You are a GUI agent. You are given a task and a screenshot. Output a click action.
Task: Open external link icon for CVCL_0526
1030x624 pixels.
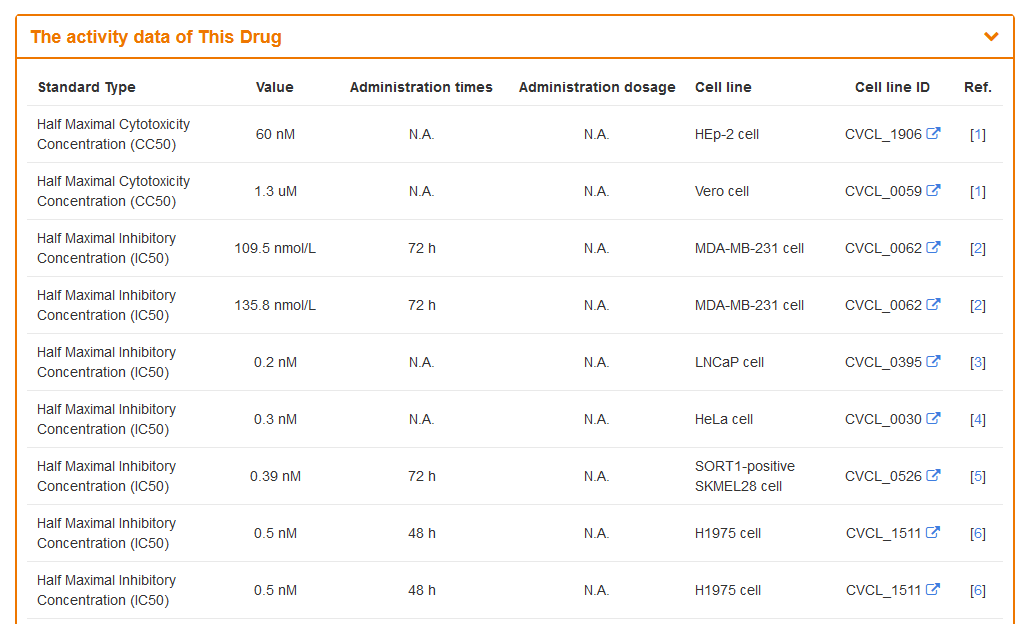(x=933, y=475)
